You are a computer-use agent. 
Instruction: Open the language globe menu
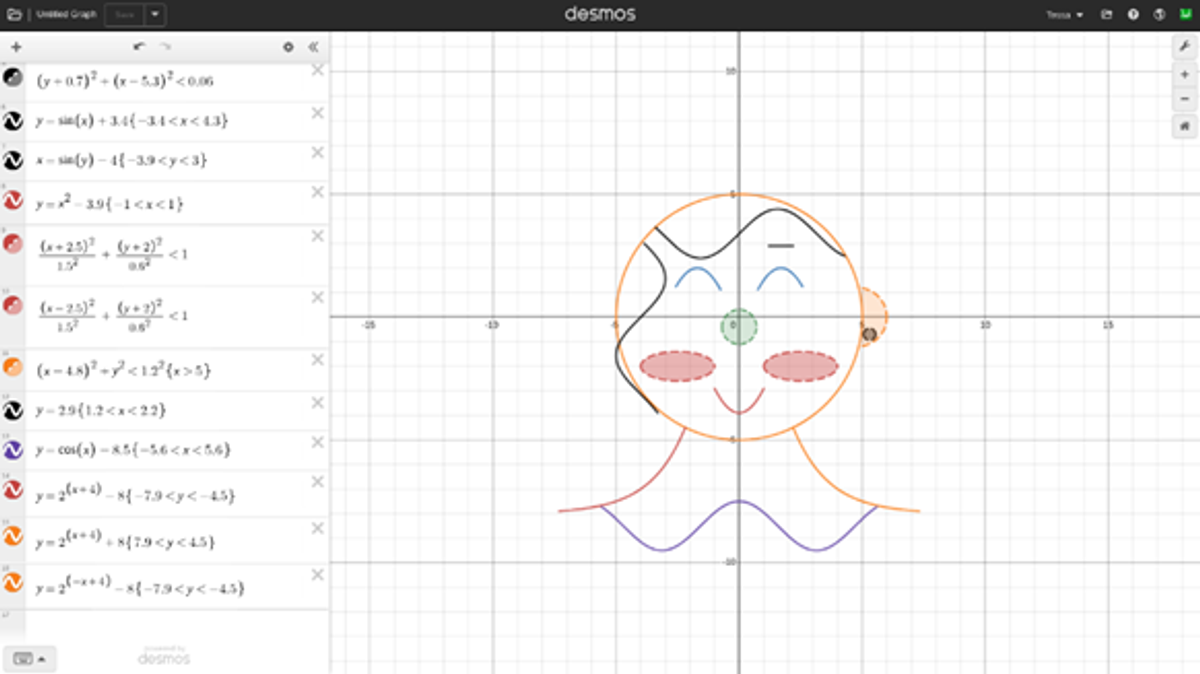1159,15
